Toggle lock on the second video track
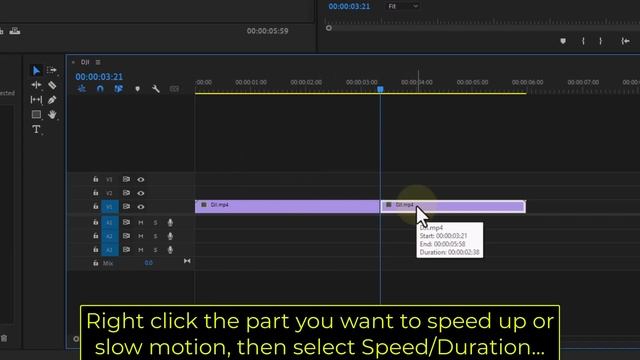This screenshot has height=360, width=640. coord(96,193)
